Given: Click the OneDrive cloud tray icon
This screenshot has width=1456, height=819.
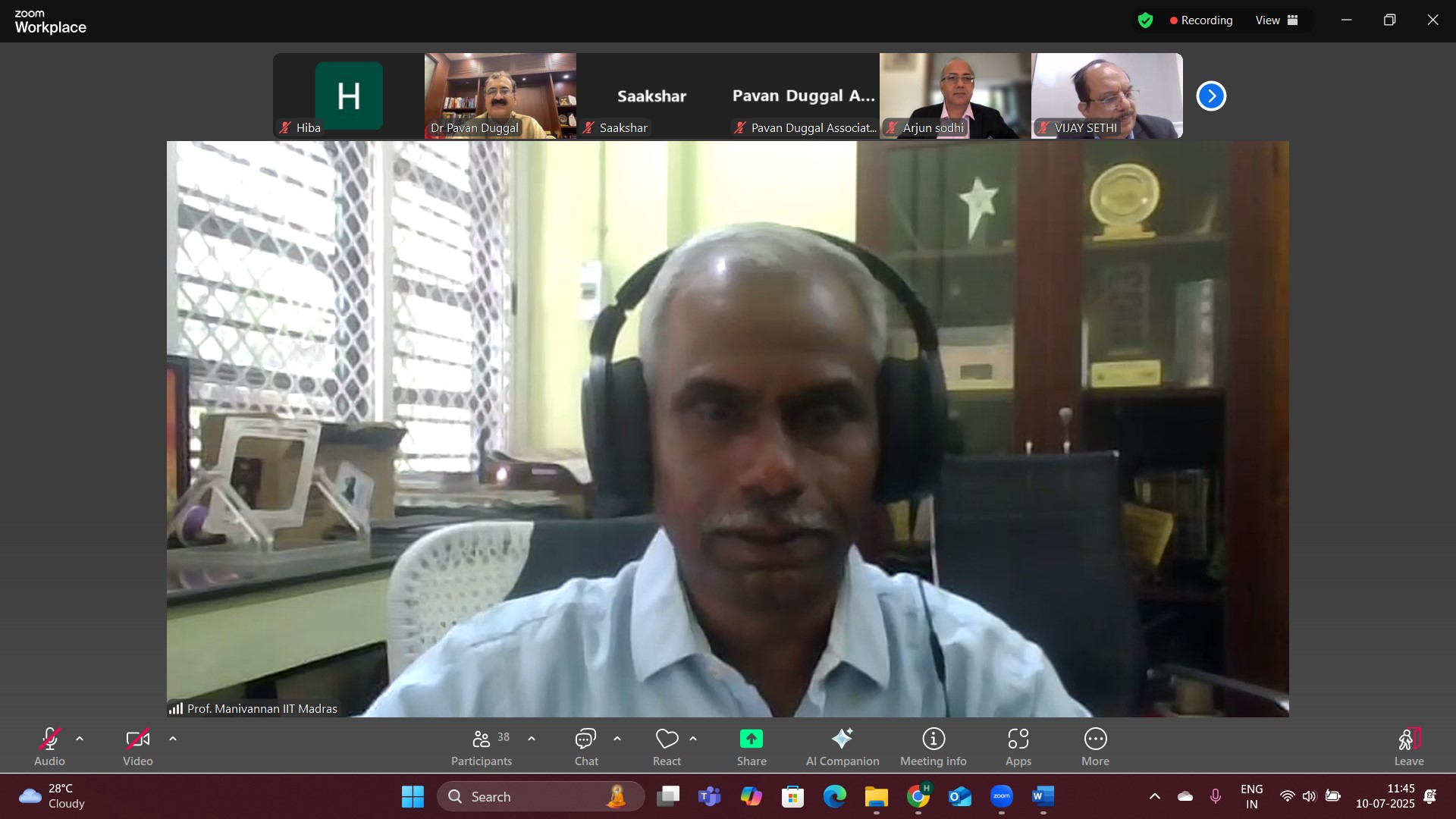Looking at the screenshot, I should [x=1185, y=796].
